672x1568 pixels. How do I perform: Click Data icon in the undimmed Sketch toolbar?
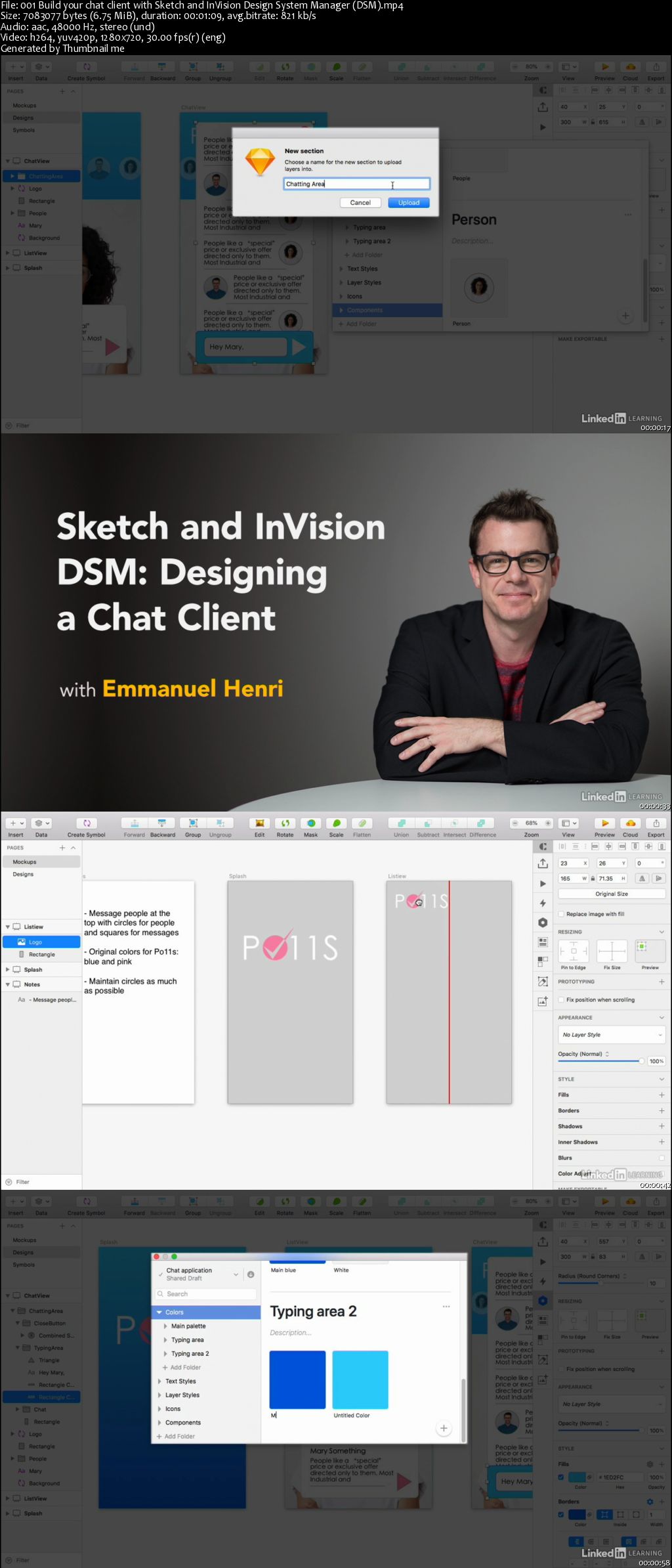tap(41, 823)
